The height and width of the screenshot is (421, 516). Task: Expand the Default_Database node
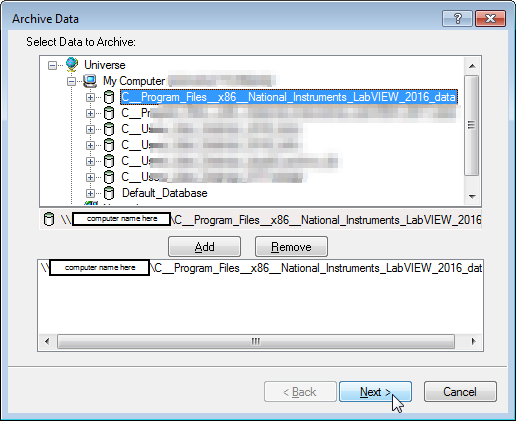click(90, 193)
